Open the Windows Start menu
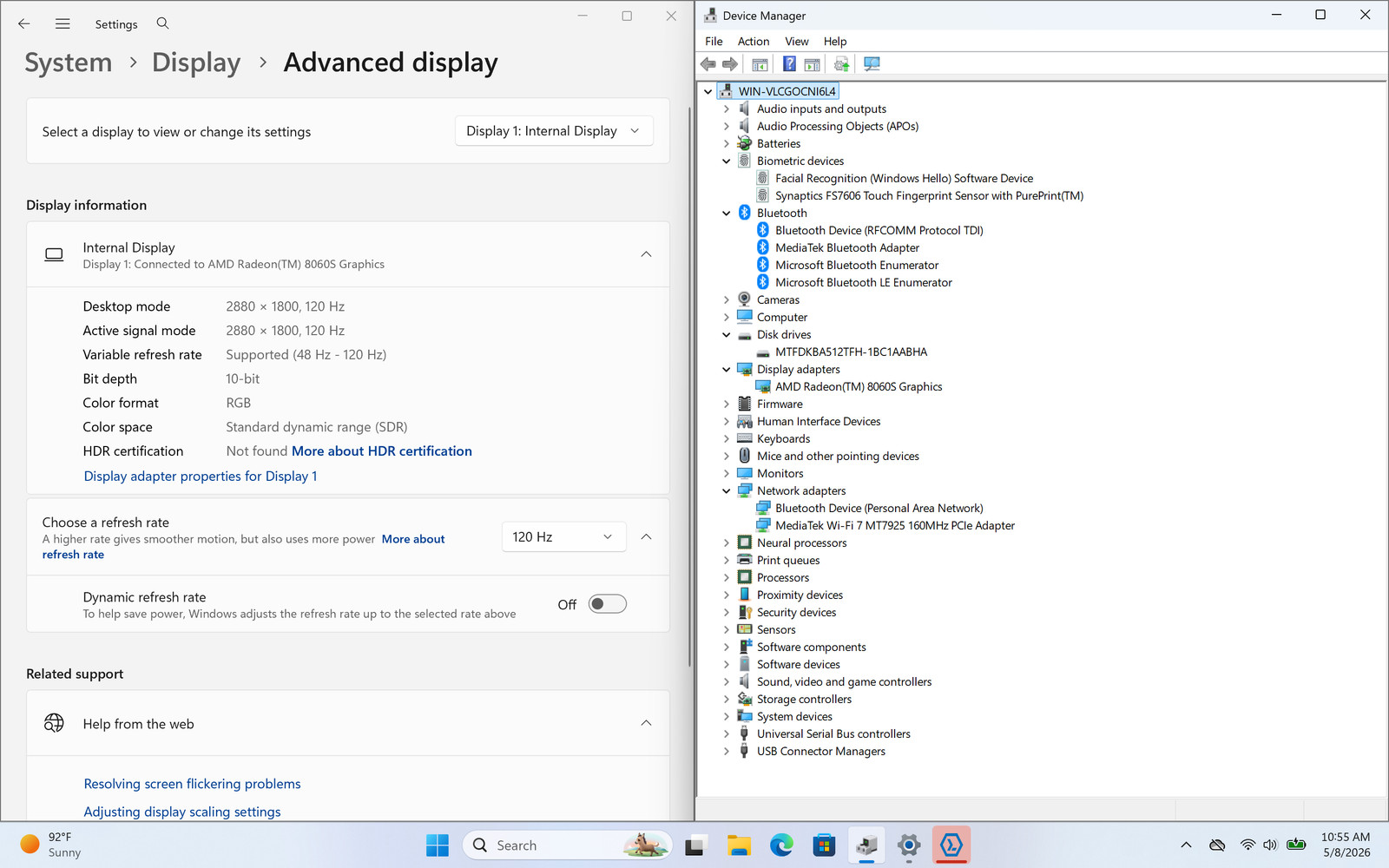Image resolution: width=1389 pixels, height=868 pixels. (438, 845)
